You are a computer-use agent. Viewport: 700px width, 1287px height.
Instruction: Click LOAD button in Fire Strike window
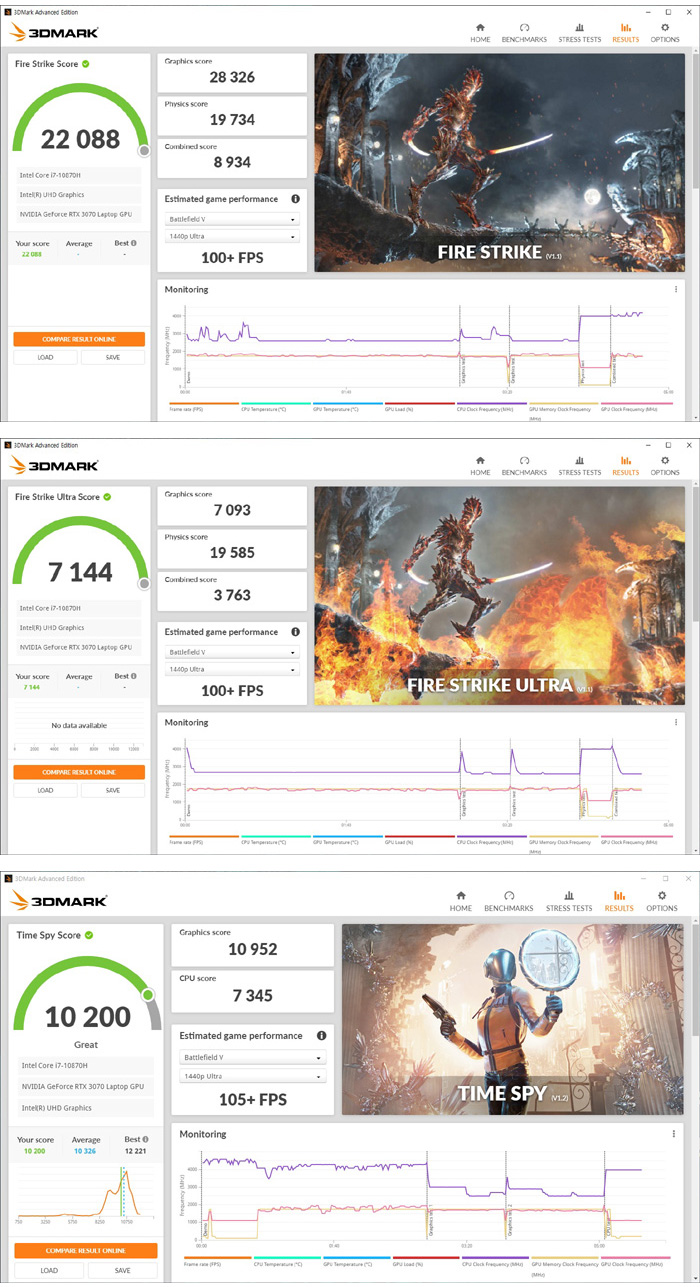coord(46,357)
